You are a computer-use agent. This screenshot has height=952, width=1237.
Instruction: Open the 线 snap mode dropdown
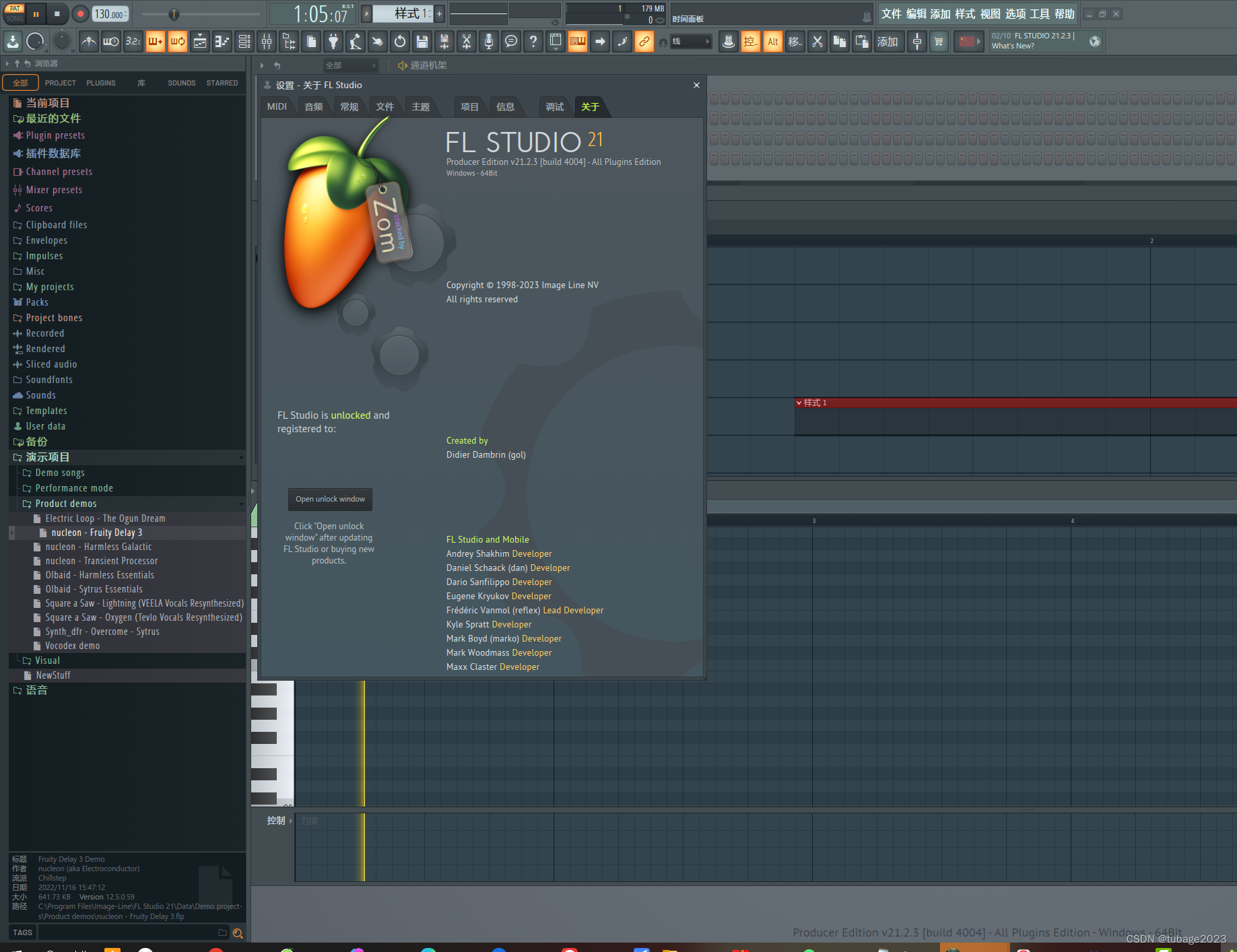(x=690, y=42)
